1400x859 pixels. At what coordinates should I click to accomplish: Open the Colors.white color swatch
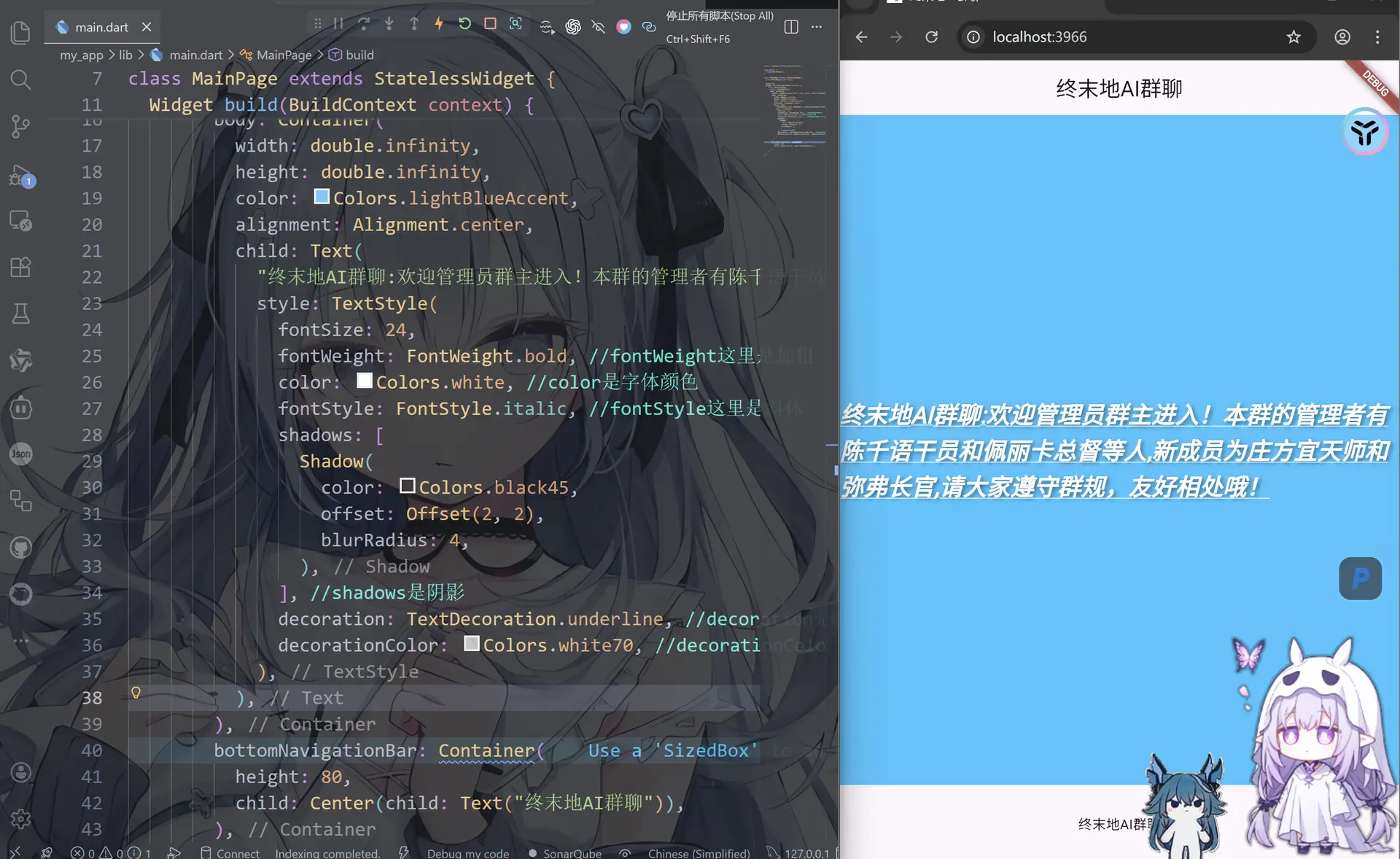(x=365, y=381)
